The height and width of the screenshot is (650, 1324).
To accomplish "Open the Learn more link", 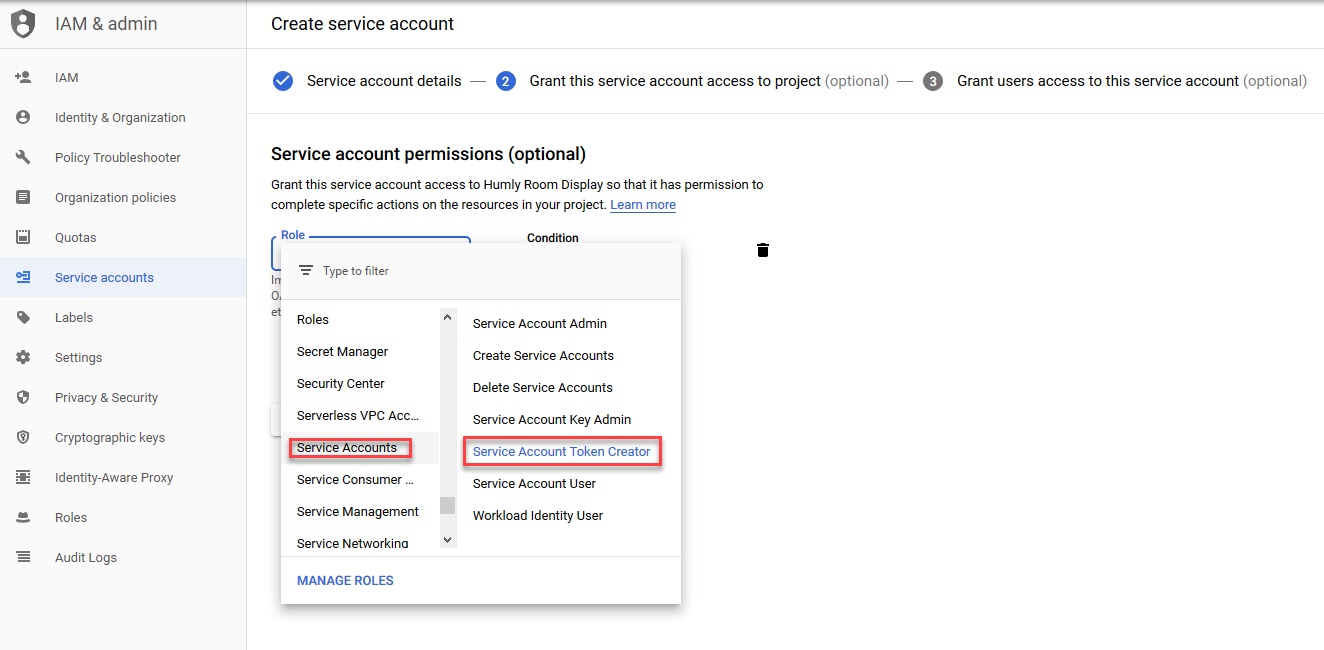I will (x=642, y=204).
